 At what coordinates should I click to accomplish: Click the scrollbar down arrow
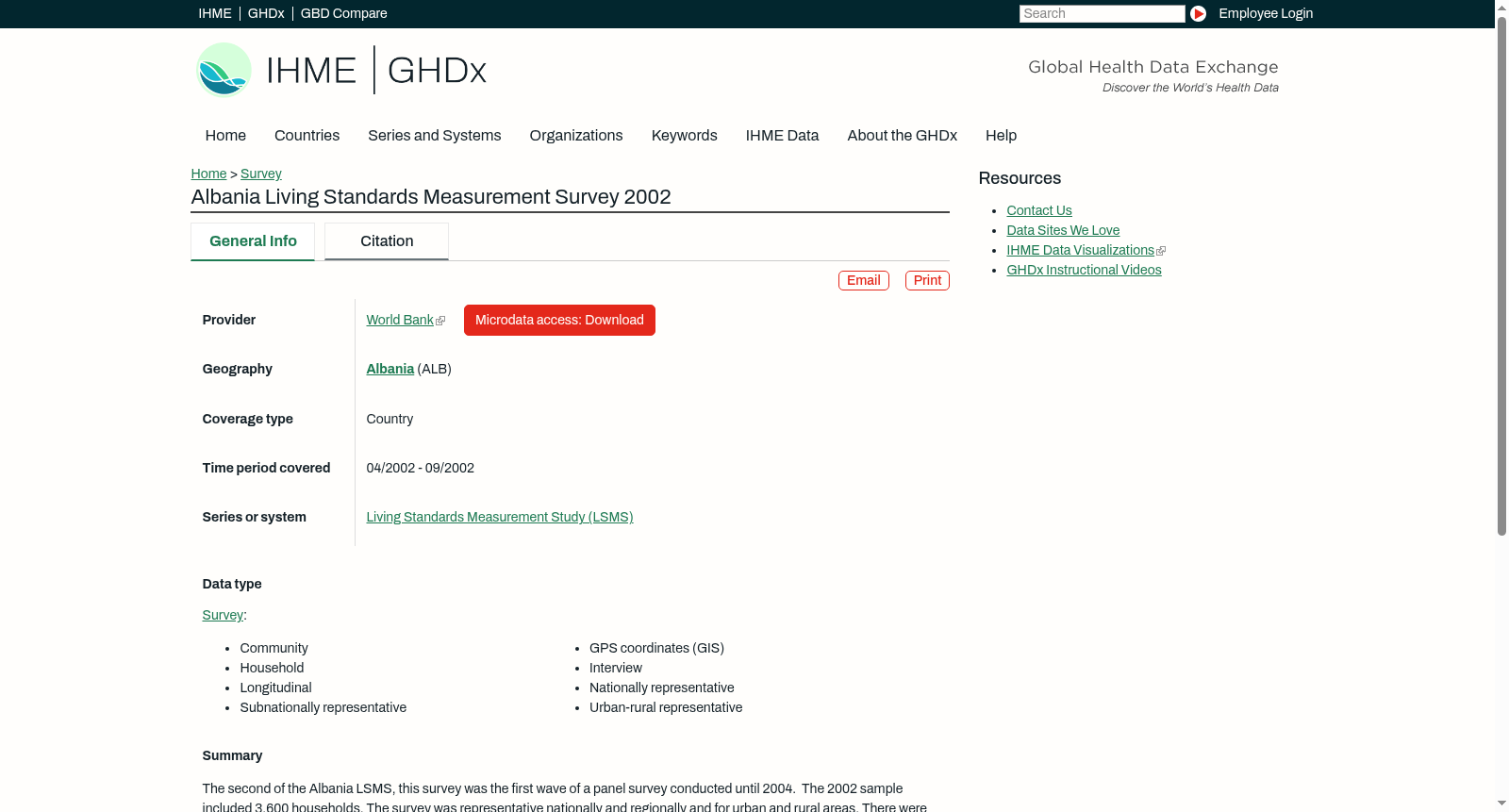coord(1501,804)
